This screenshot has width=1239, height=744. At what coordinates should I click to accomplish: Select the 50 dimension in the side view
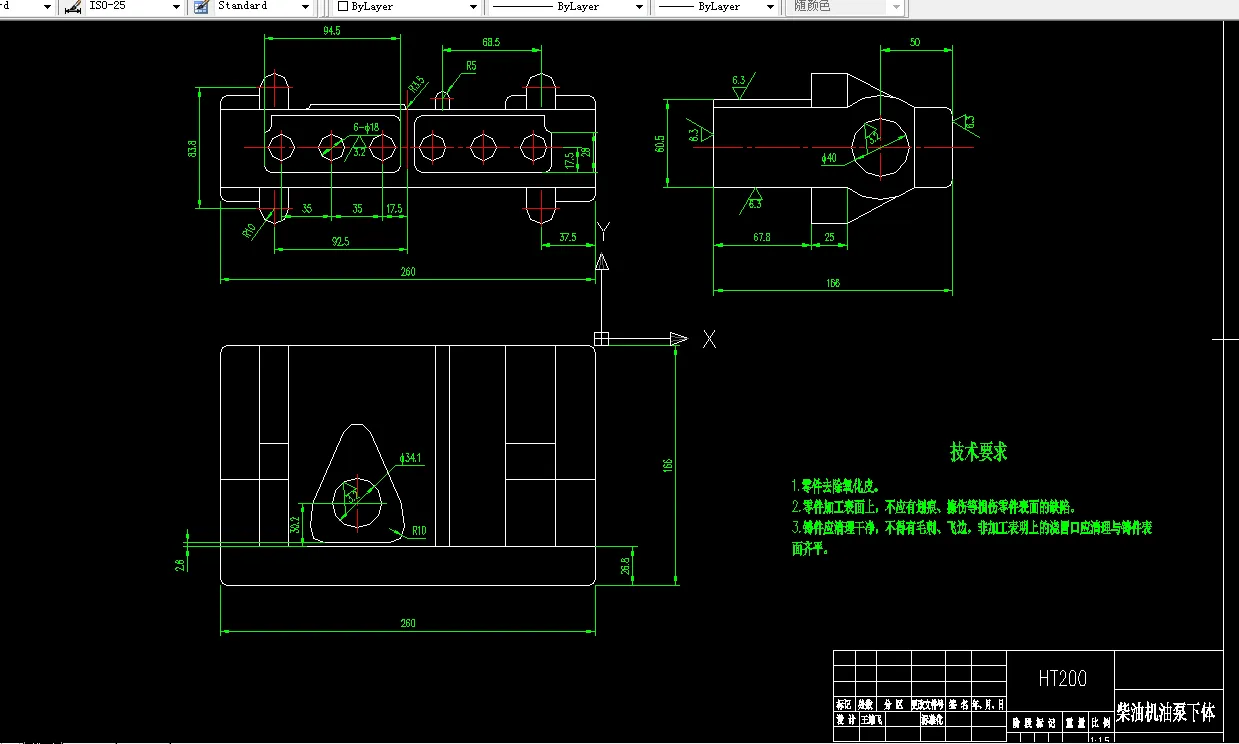tap(915, 42)
